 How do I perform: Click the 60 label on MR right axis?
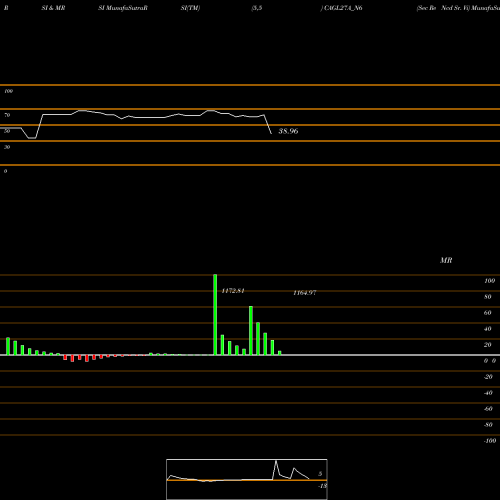click(x=488, y=313)
